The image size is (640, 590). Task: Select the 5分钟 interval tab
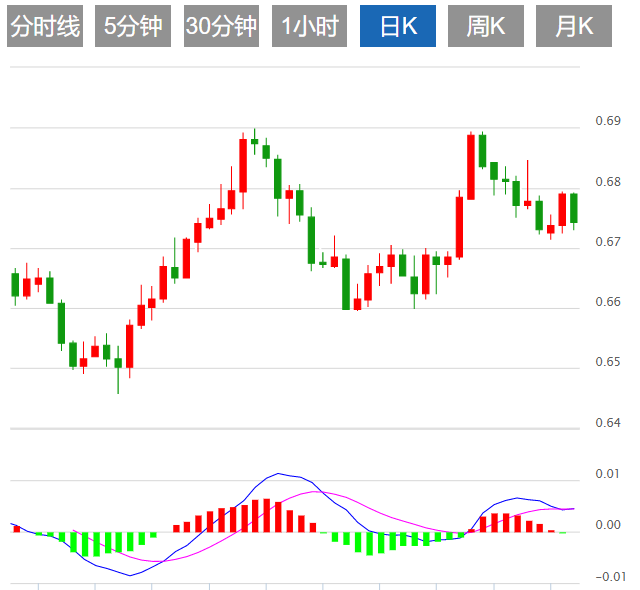click(133, 26)
